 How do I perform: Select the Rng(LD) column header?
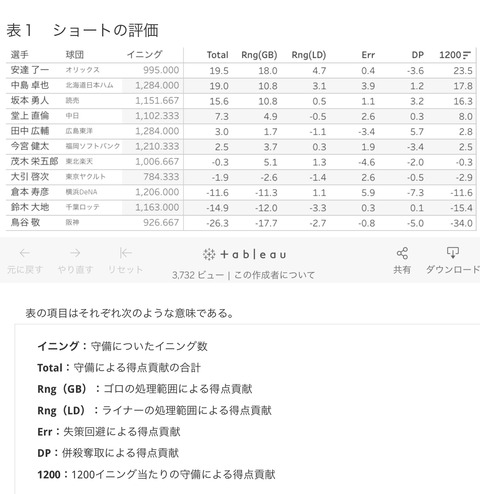(308, 55)
